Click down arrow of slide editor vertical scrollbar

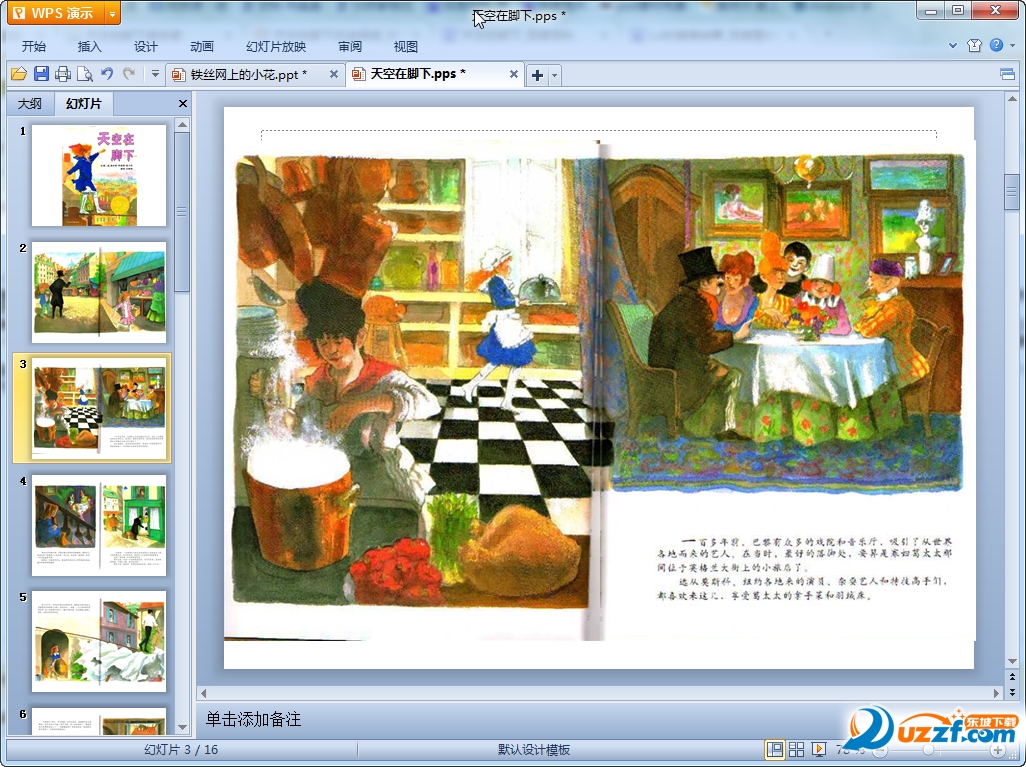[x=1012, y=662]
